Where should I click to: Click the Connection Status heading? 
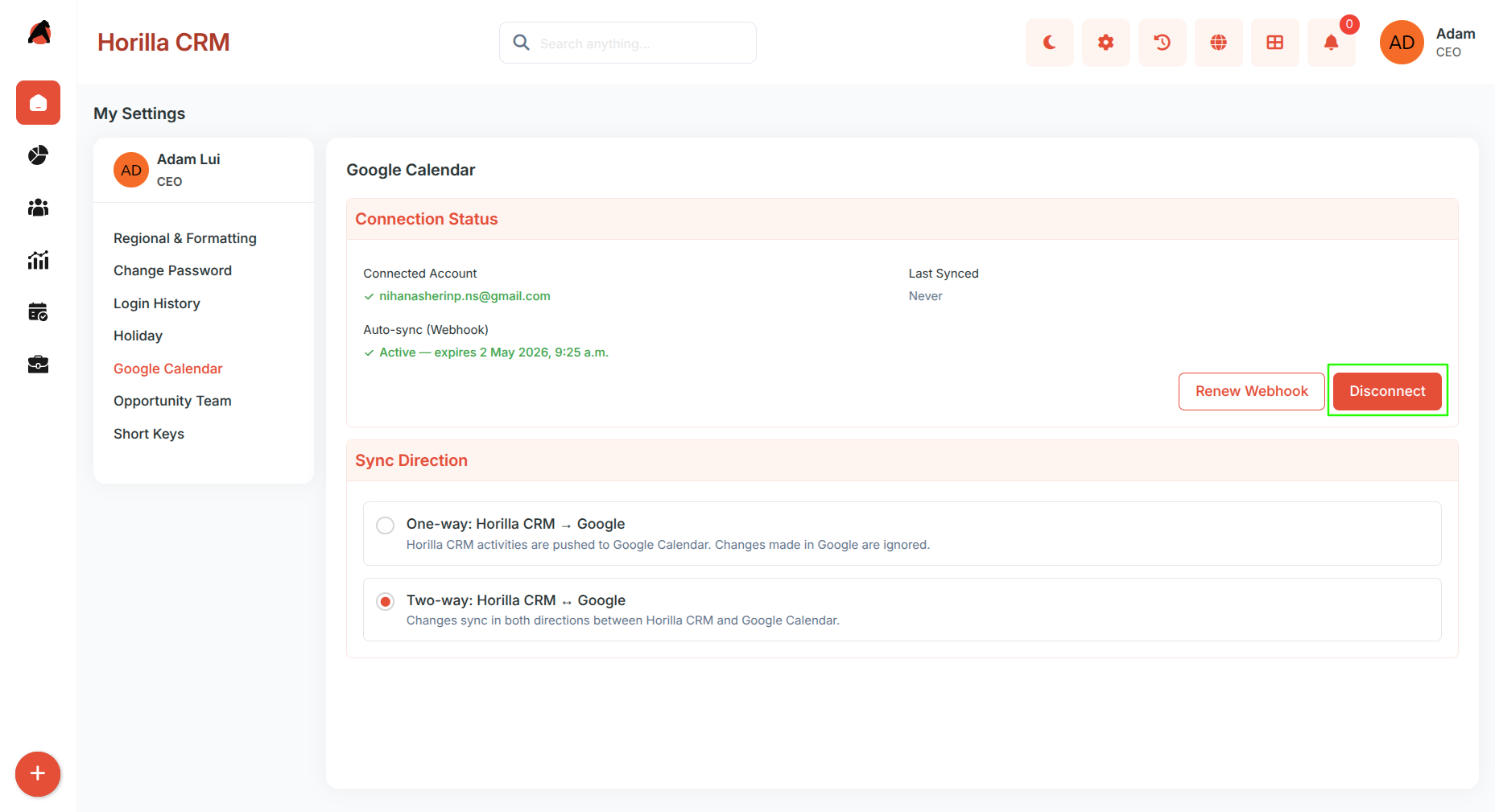(x=427, y=219)
